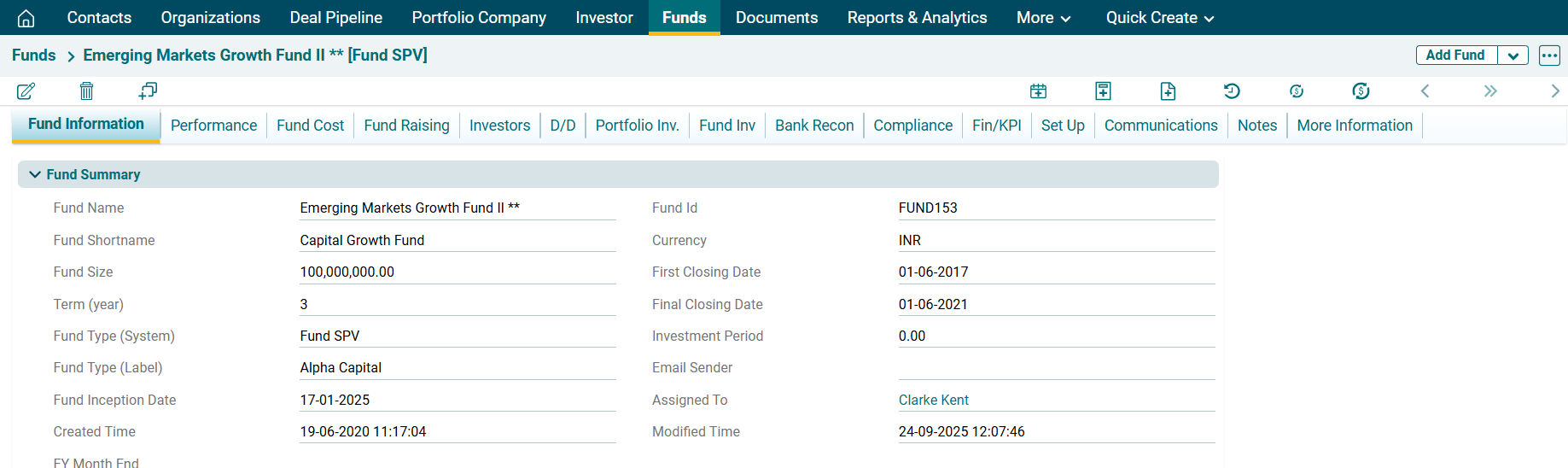
Task: Expand the More menu in top navigation
Action: point(1043,18)
